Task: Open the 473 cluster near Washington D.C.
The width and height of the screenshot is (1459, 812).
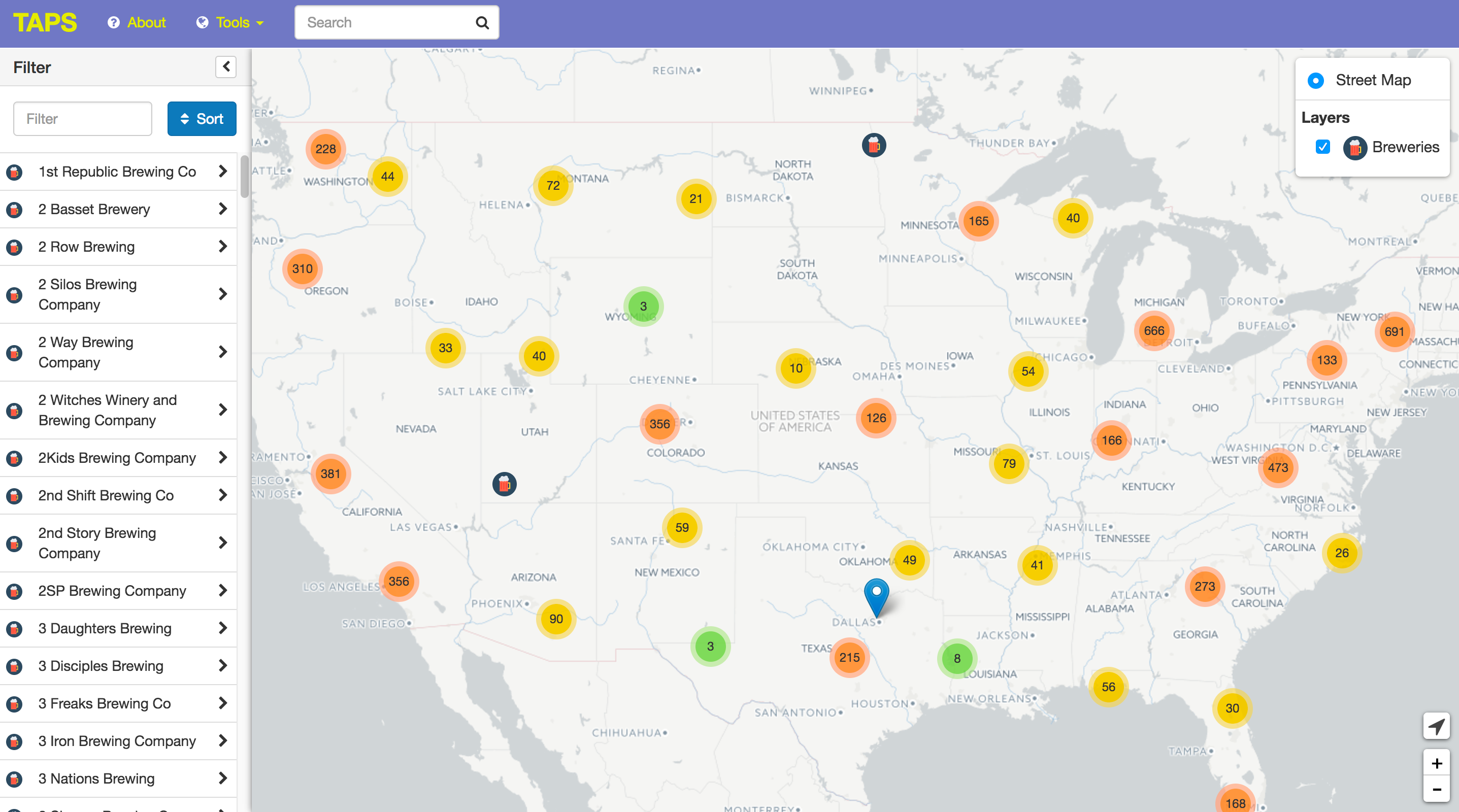Action: pos(1278,468)
